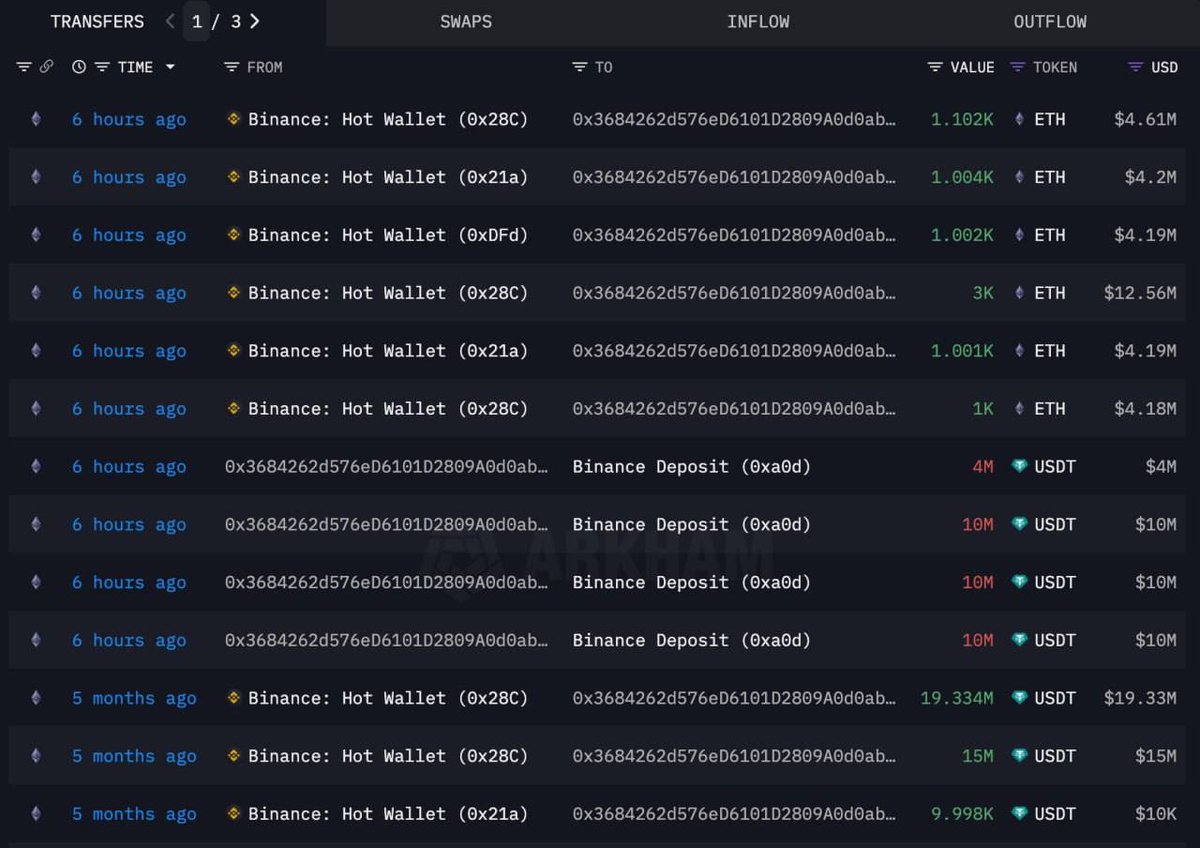Viewport: 1200px width, 848px height.
Task: Click the filter icon beside the FROM column
Action: [230, 67]
